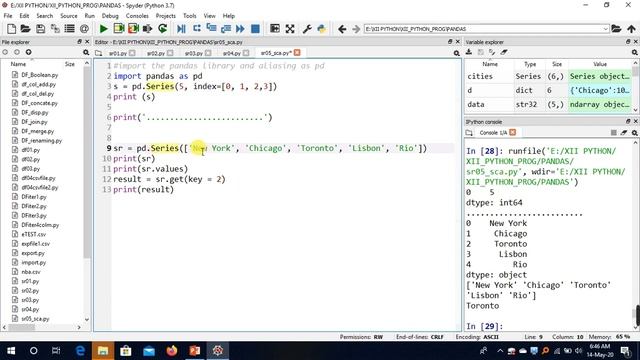Select nba.csv in the File explorer
Viewport: 640px width, 360px height.
(31, 272)
